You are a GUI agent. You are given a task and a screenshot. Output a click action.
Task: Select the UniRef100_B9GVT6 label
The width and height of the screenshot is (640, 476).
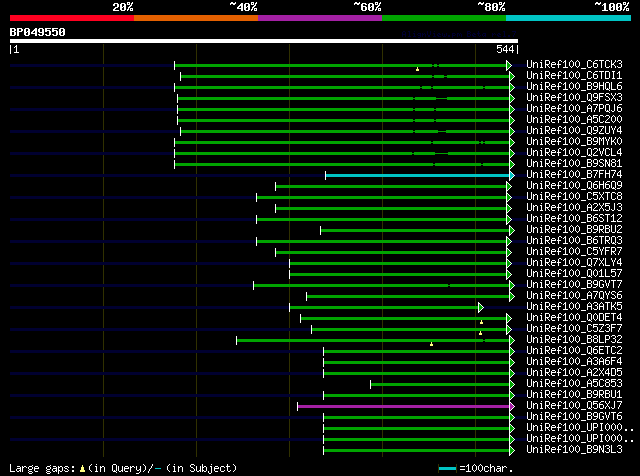(574, 417)
